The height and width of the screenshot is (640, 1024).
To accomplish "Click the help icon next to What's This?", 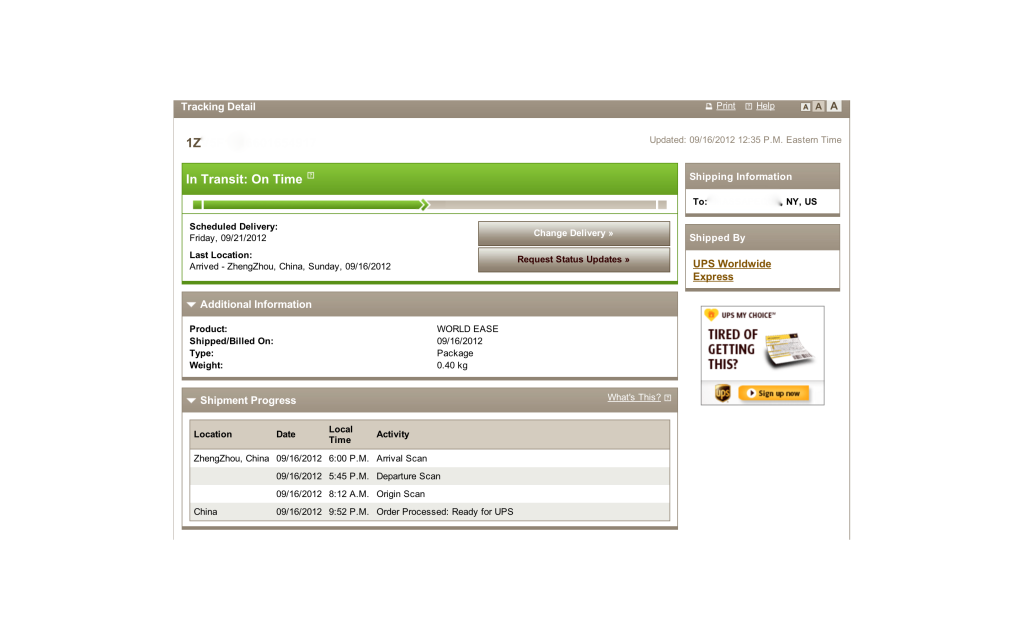I will point(667,398).
